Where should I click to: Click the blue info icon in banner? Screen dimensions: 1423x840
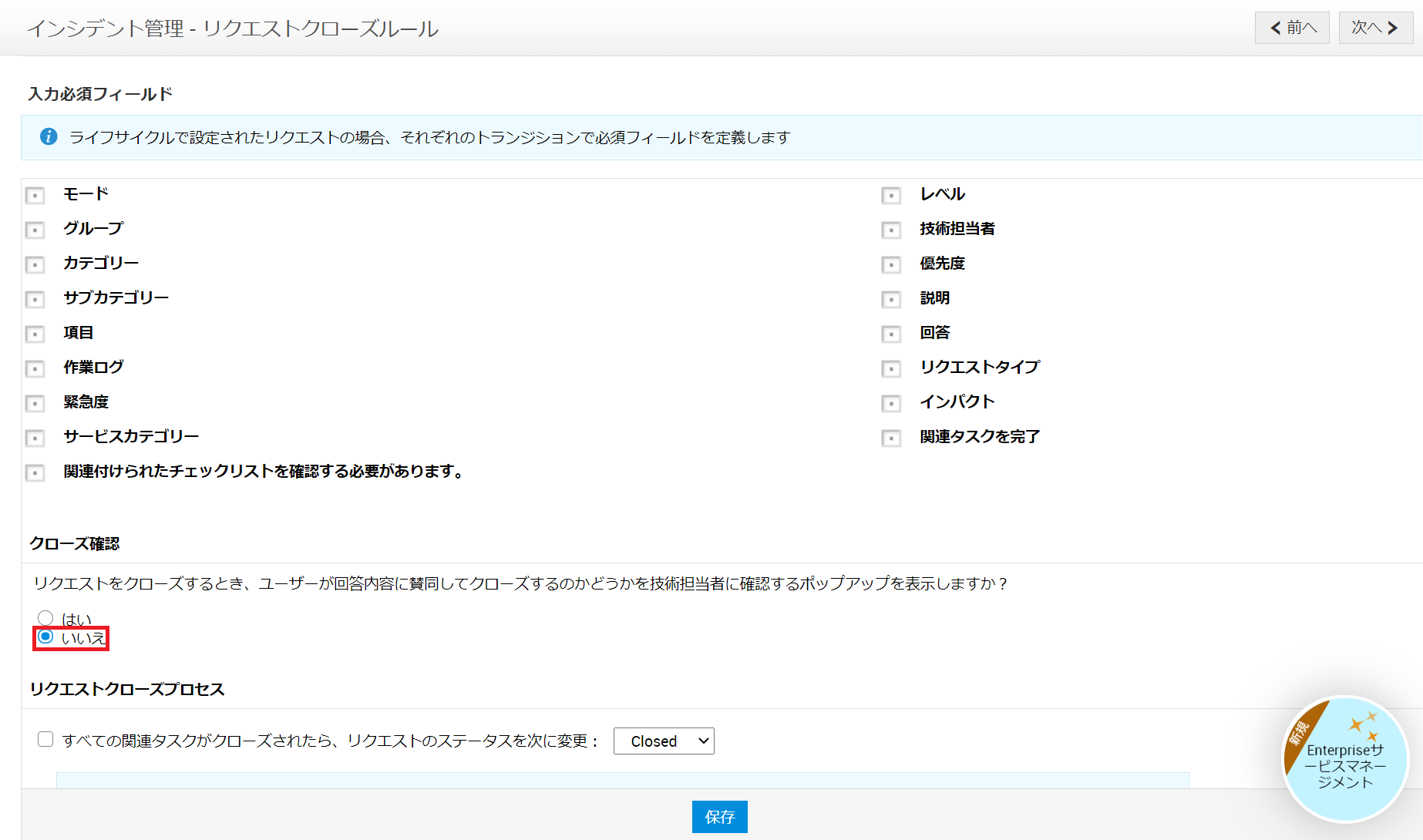point(49,137)
